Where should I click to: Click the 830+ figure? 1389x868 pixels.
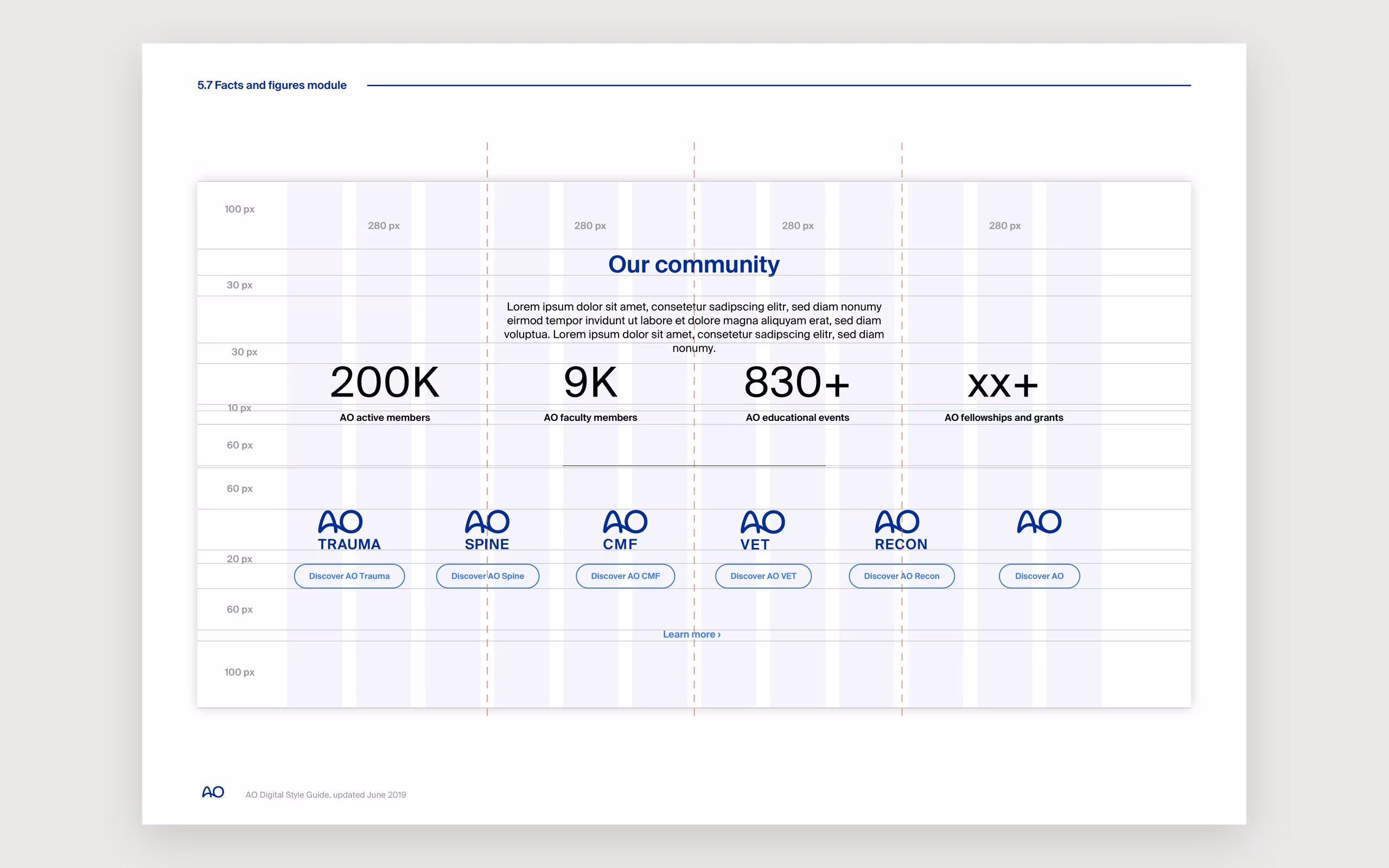coord(797,382)
